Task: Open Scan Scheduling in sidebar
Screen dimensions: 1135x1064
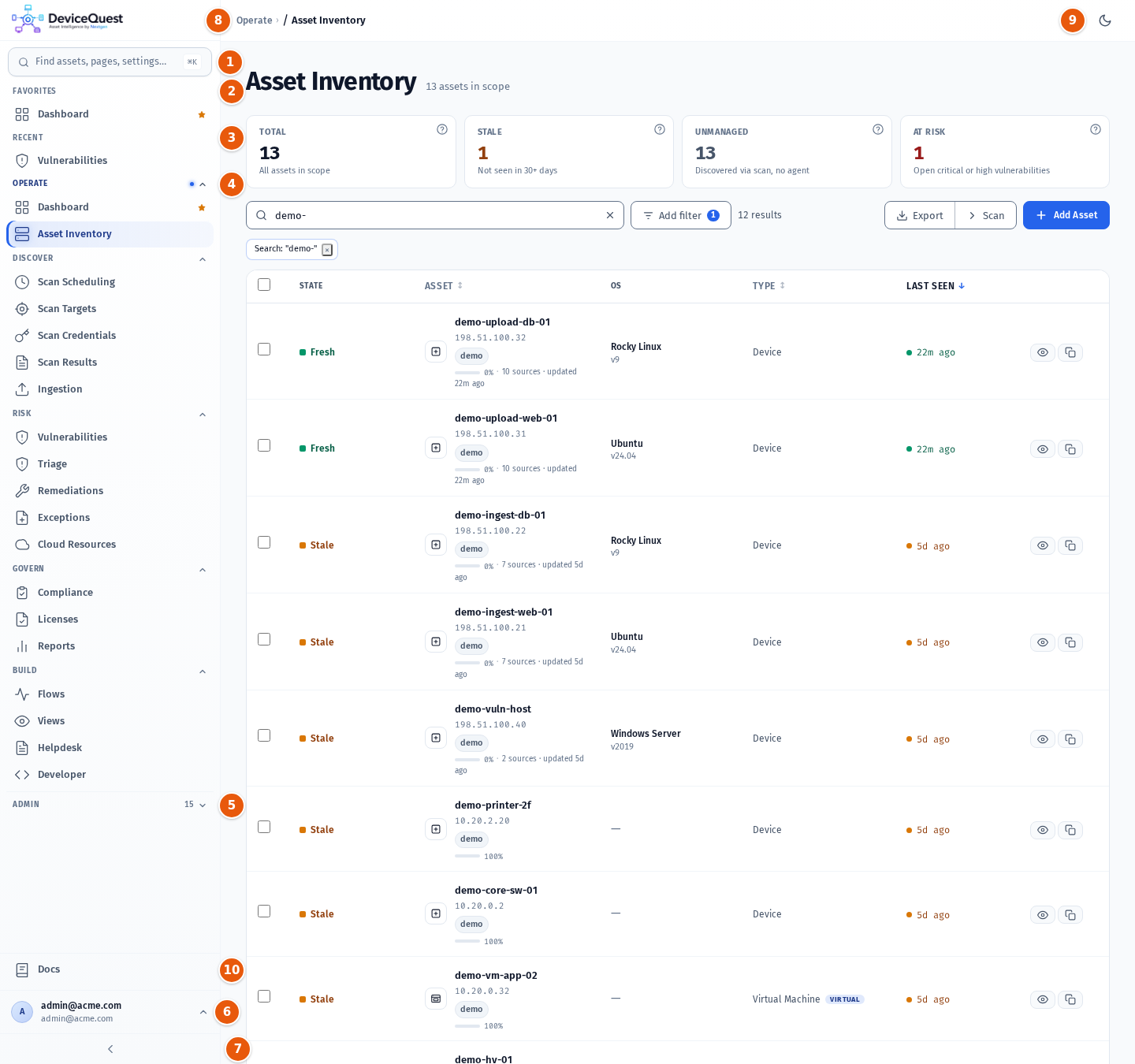Action: click(x=110, y=282)
